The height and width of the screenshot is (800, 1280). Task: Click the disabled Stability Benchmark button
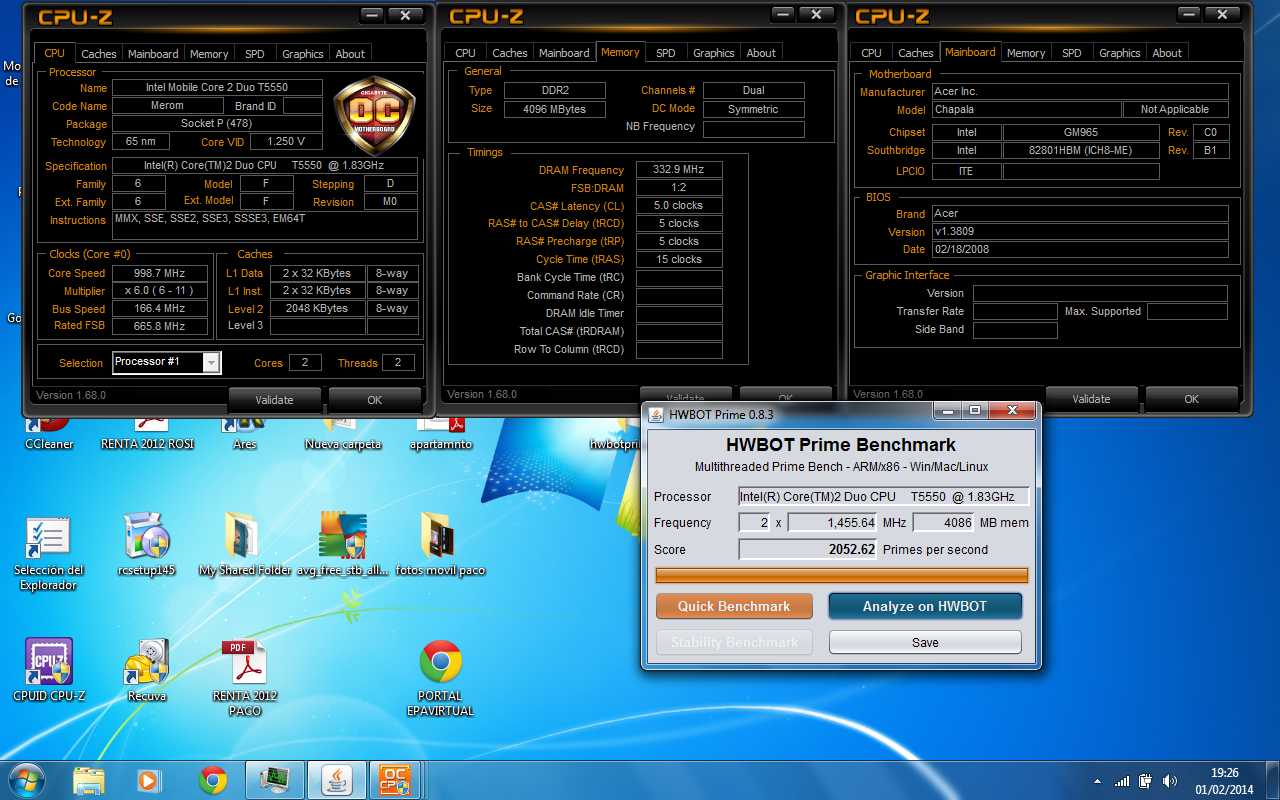(734, 642)
